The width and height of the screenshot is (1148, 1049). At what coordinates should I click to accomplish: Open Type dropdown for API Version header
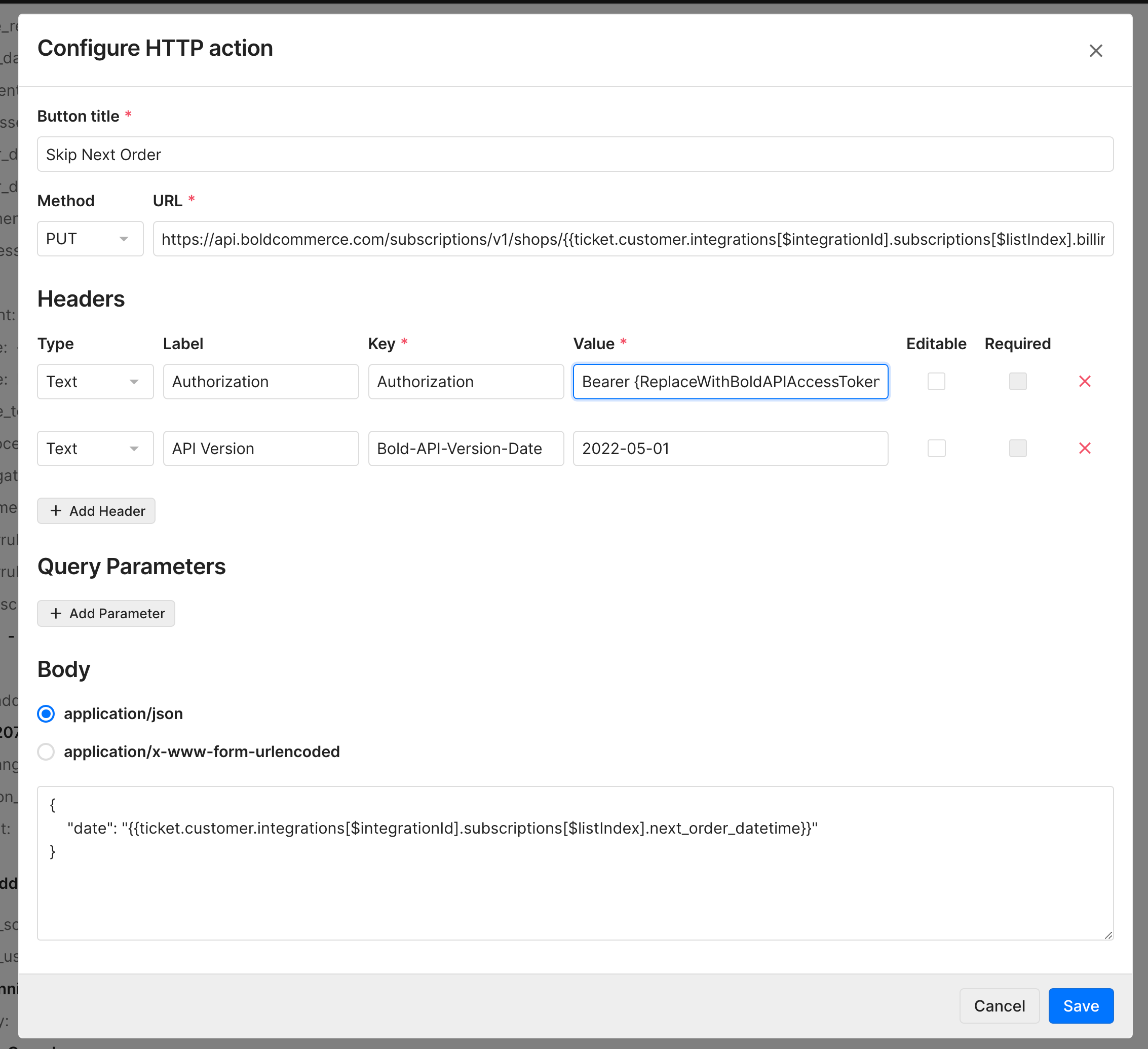coord(95,448)
